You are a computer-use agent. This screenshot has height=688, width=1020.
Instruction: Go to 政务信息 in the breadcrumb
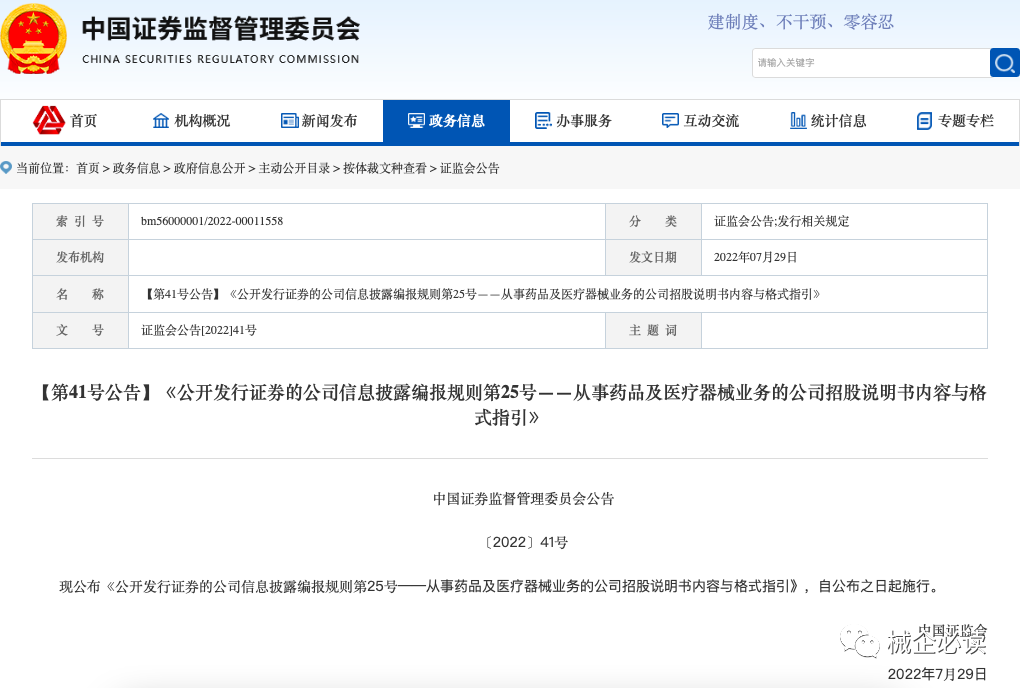(x=137, y=168)
